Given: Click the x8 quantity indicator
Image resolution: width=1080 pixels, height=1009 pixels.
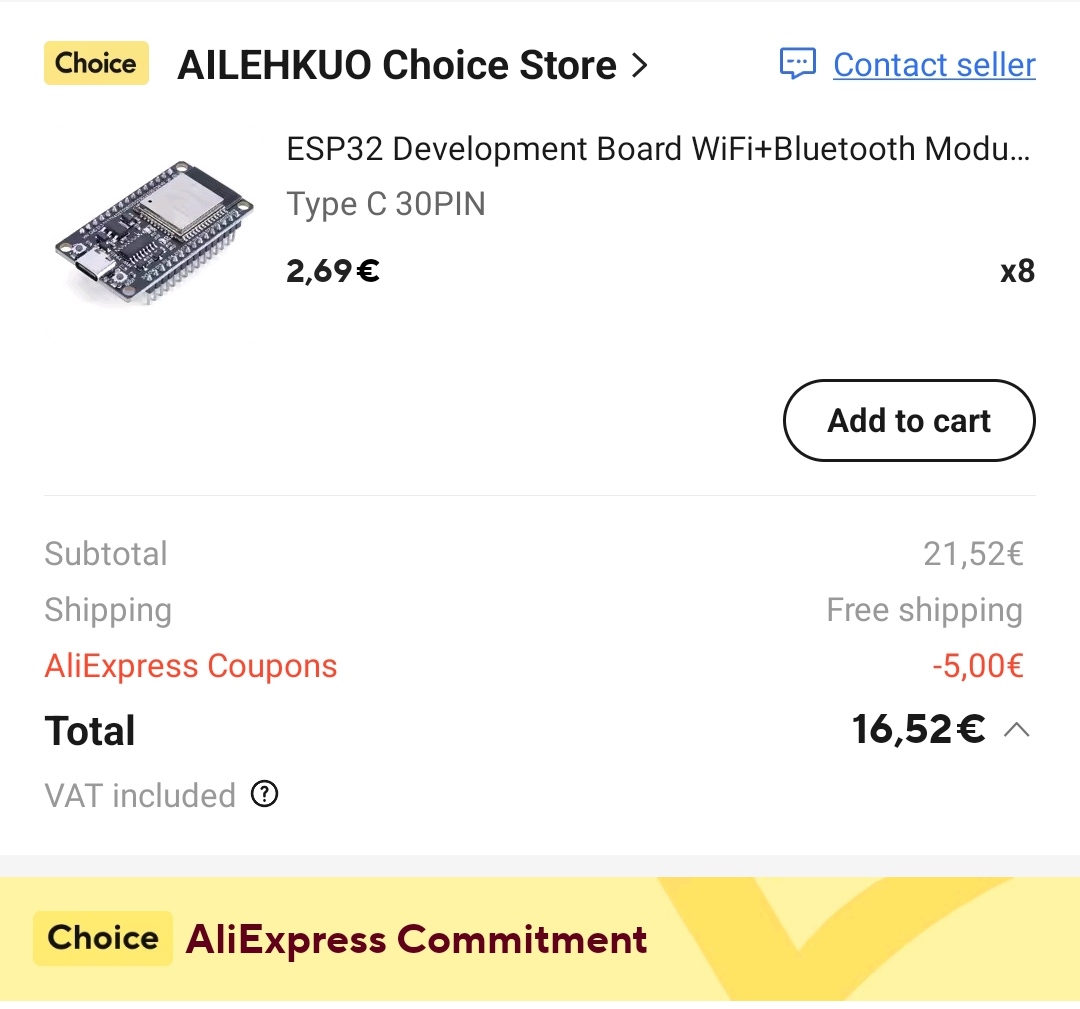Looking at the screenshot, I should tap(1017, 271).
